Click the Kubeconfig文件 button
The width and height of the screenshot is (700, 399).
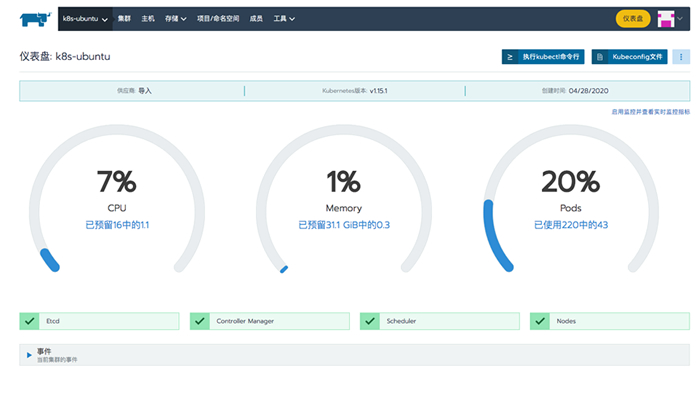pyautogui.click(x=629, y=57)
